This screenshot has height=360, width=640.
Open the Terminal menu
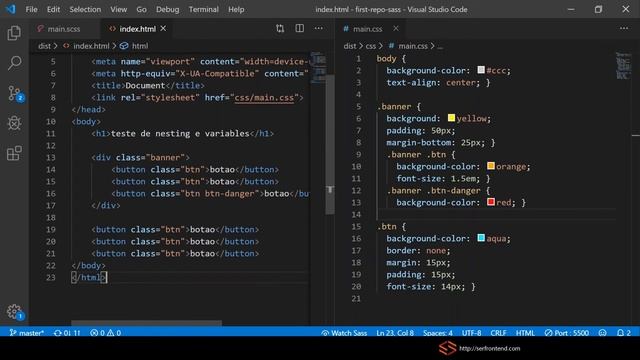pyautogui.click(x=203, y=9)
